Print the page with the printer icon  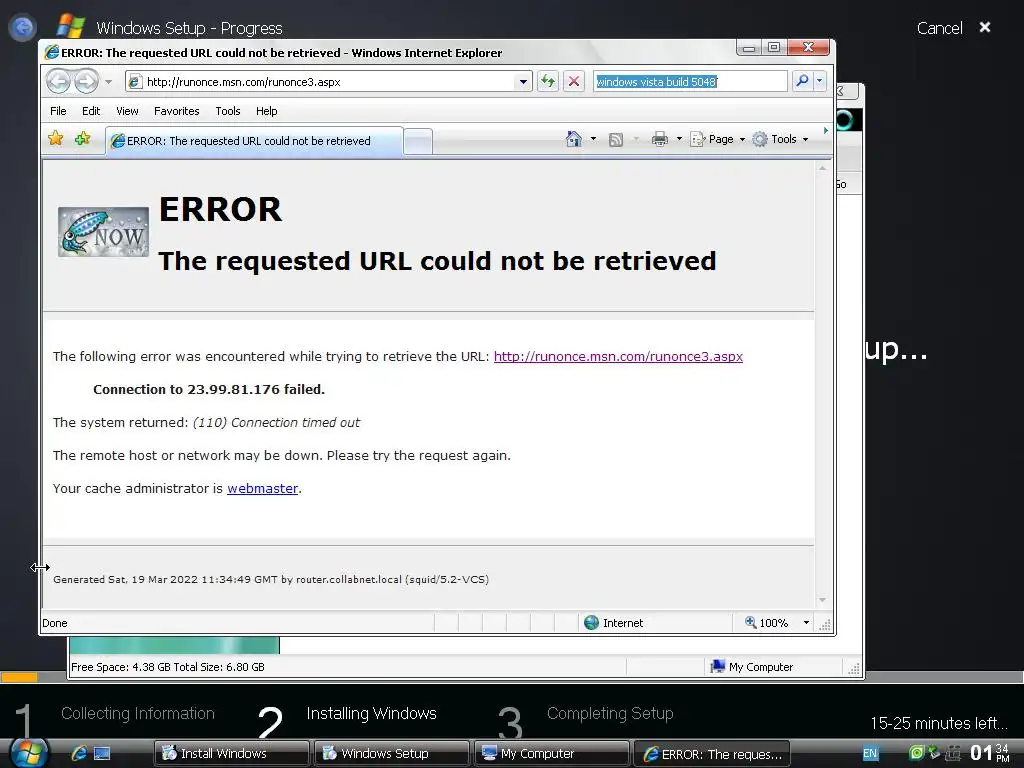click(x=660, y=139)
